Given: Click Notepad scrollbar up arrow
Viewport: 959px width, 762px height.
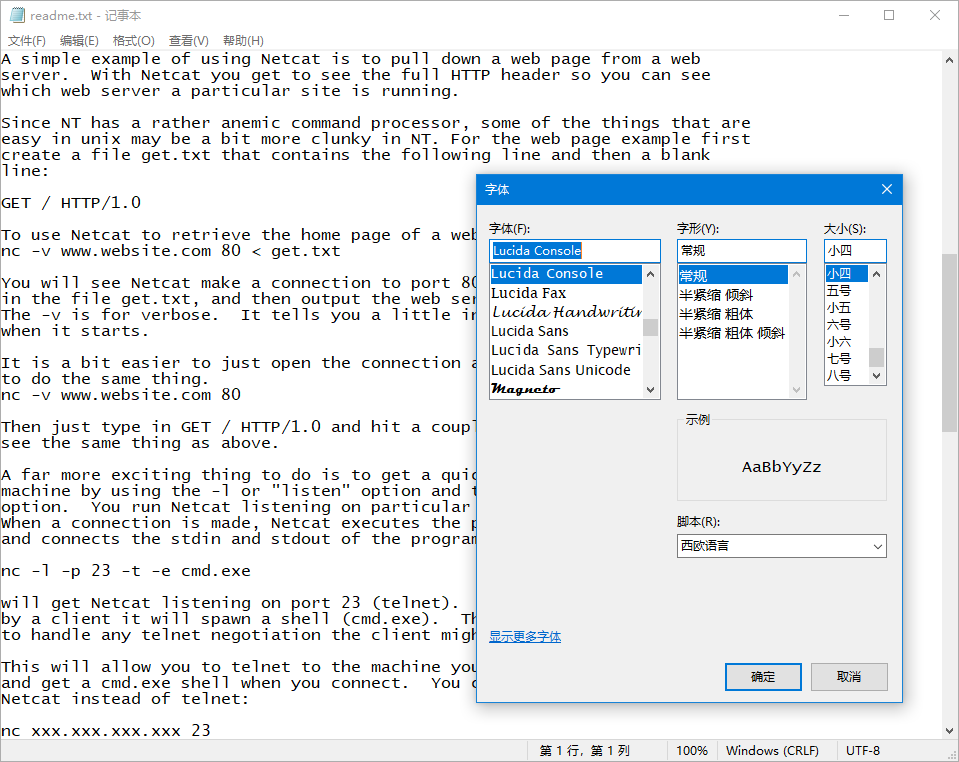Looking at the screenshot, I should pos(949,60).
